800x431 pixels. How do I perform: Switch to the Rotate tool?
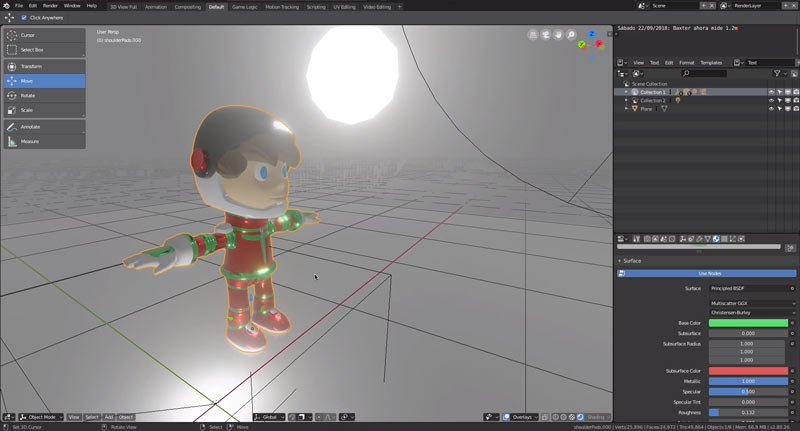[x=44, y=95]
